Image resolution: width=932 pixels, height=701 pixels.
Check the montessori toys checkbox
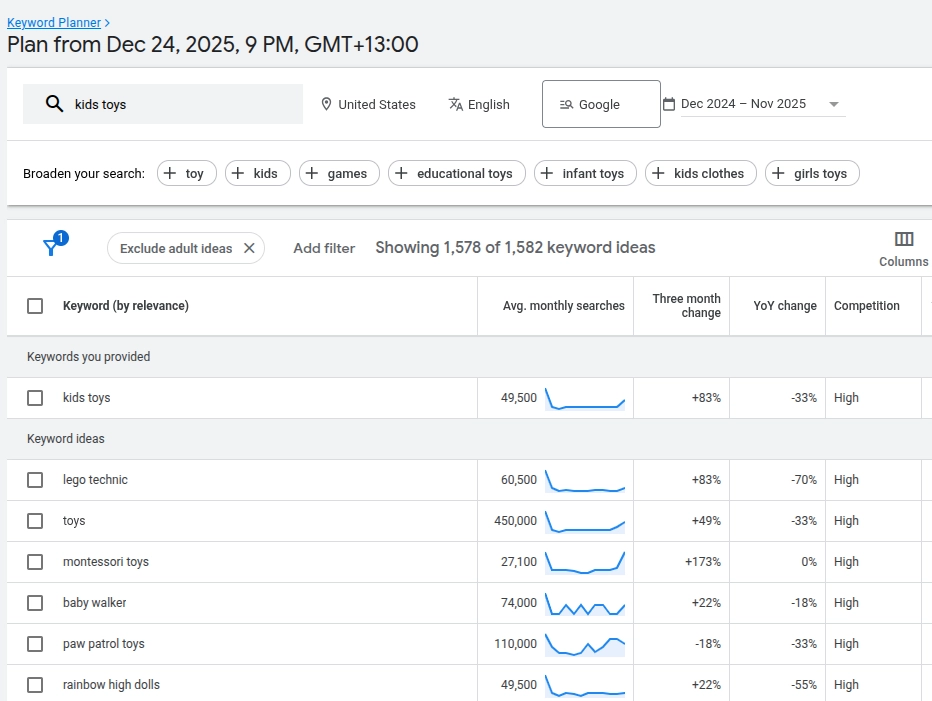coord(35,562)
